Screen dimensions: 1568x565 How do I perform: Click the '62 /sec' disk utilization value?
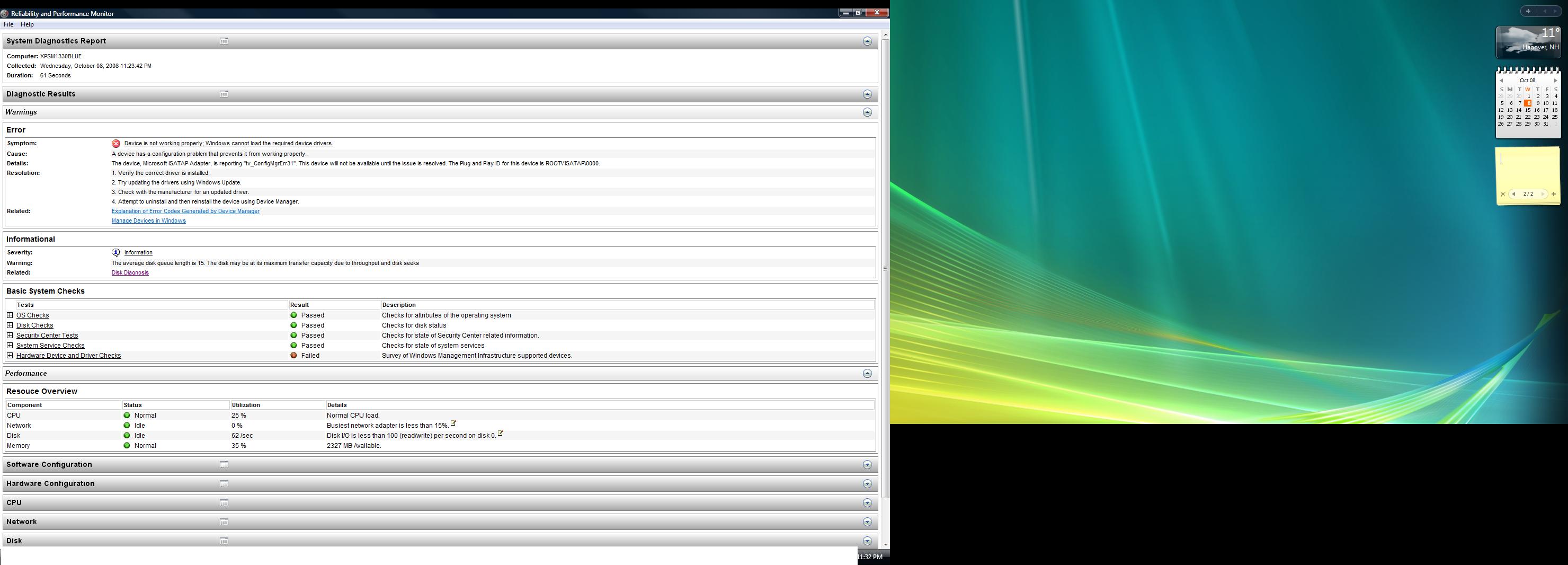point(242,436)
